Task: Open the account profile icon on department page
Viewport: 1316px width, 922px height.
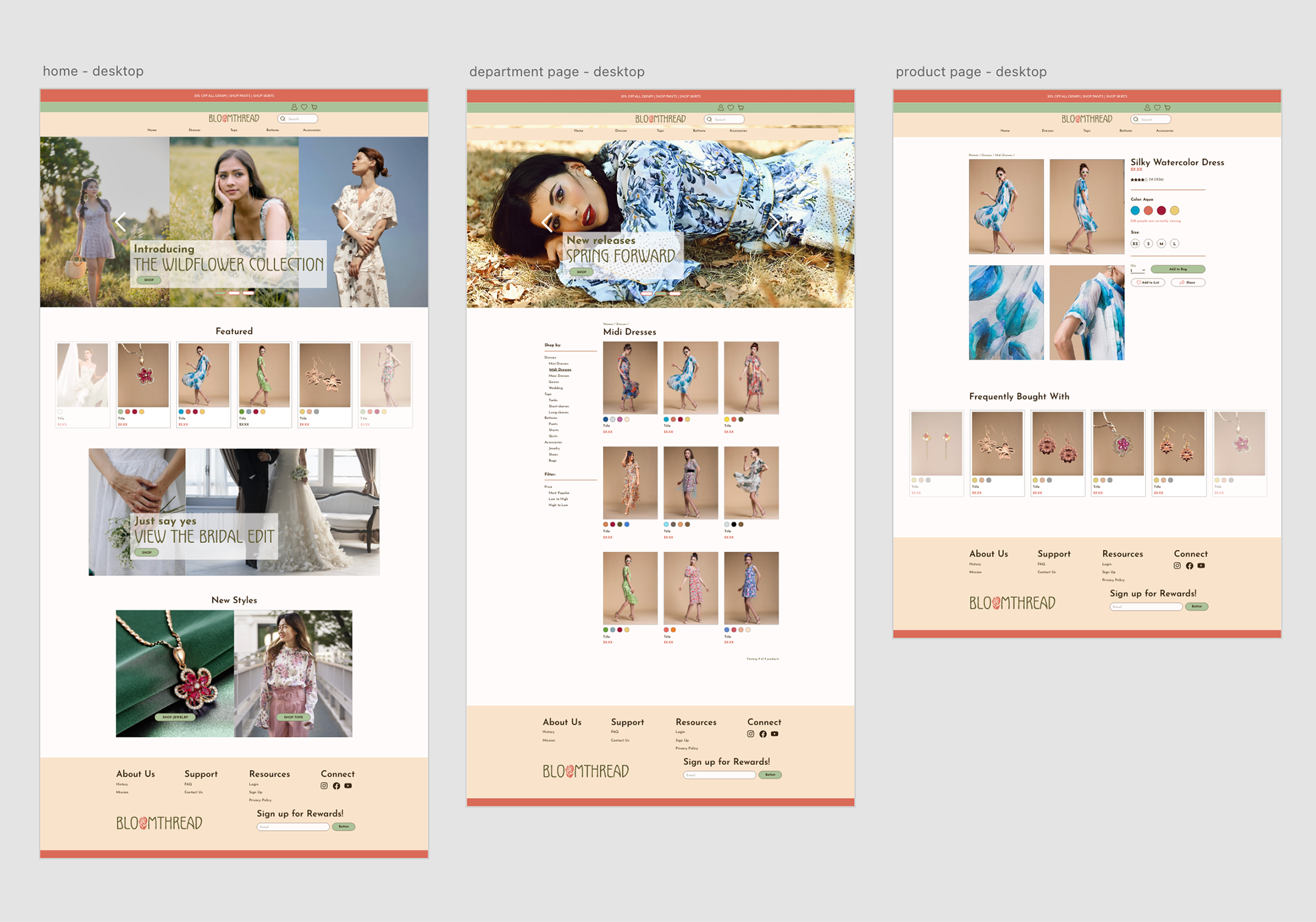Action: (720, 108)
